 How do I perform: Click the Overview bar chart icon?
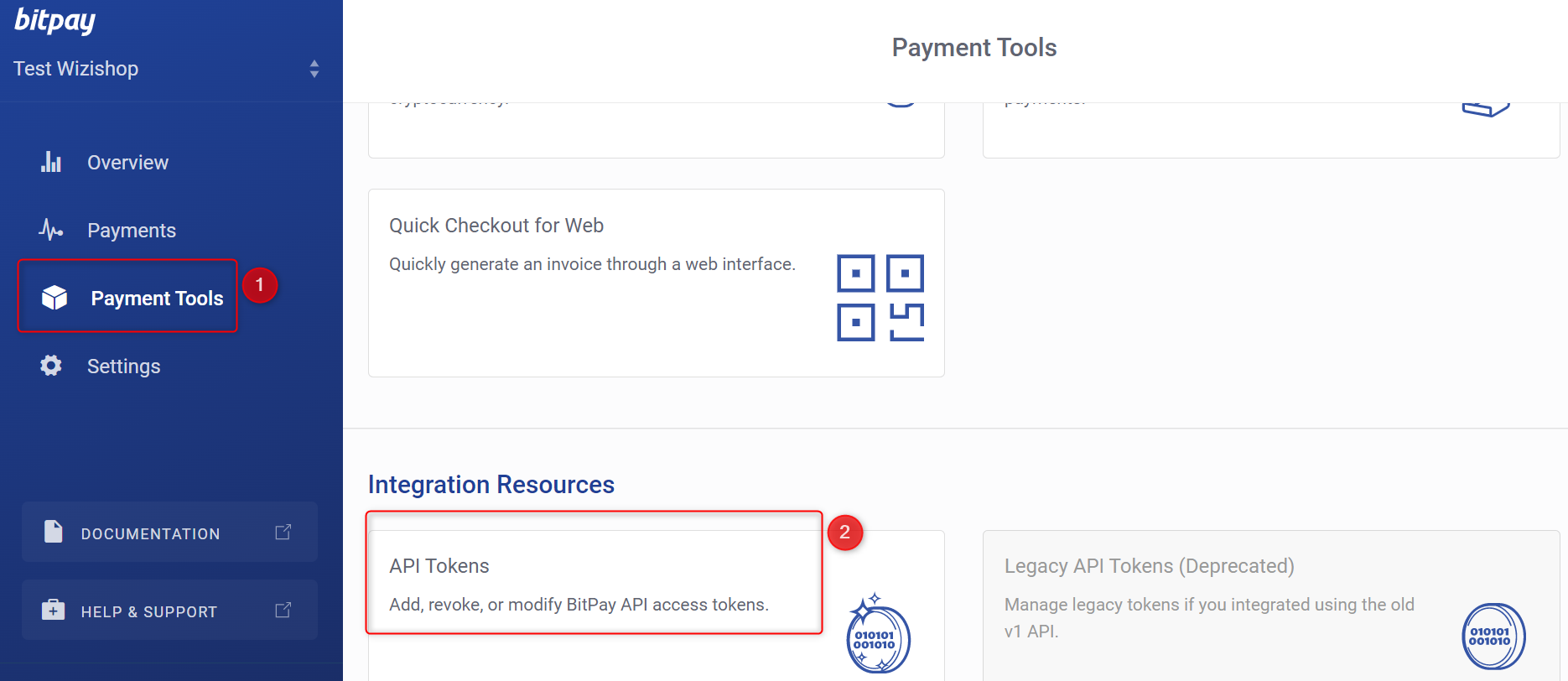pyautogui.click(x=51, y=162)
